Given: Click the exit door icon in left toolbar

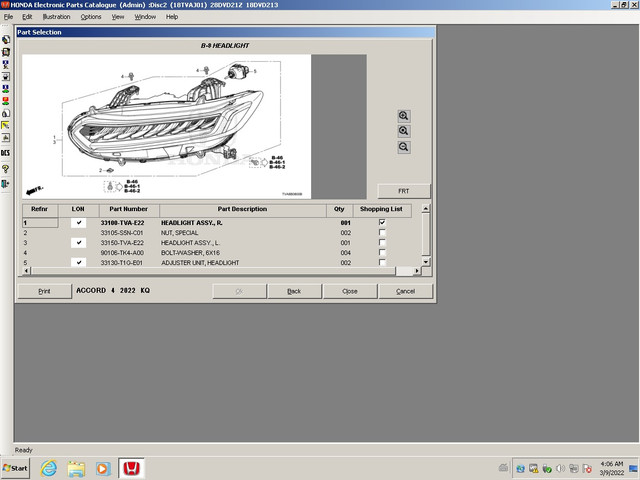Looking at the screenshot, I should point(5,184).
